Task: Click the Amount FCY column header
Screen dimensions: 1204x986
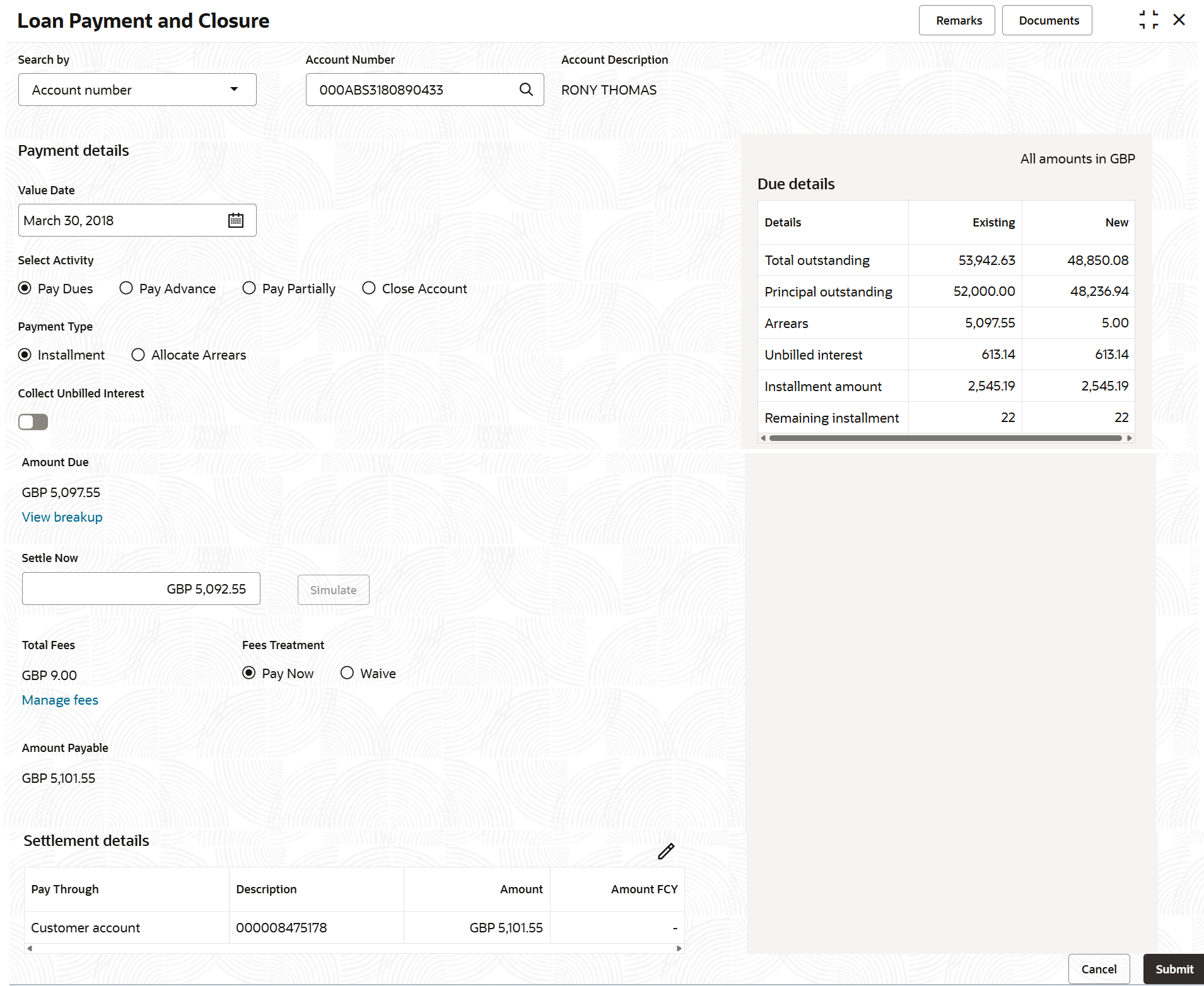Action: (x=644, y=889)
